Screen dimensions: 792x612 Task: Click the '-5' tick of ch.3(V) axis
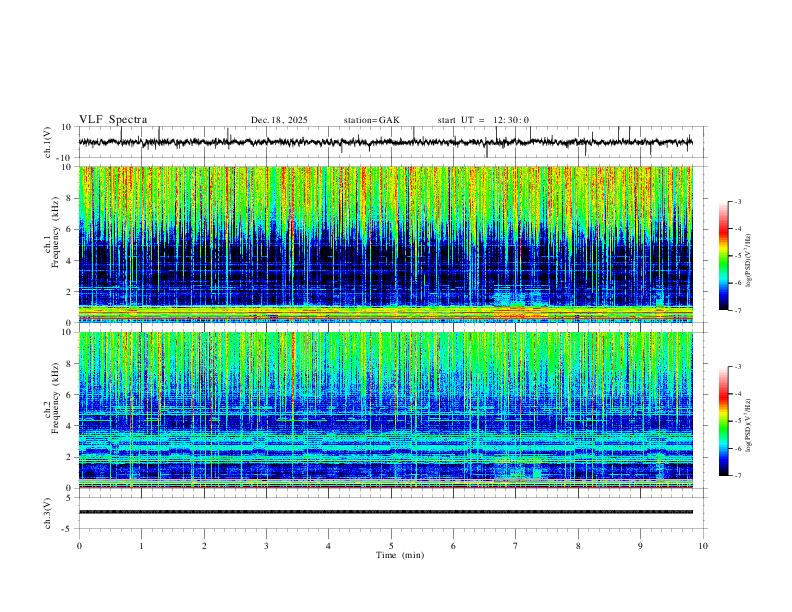tap(68, 529)
